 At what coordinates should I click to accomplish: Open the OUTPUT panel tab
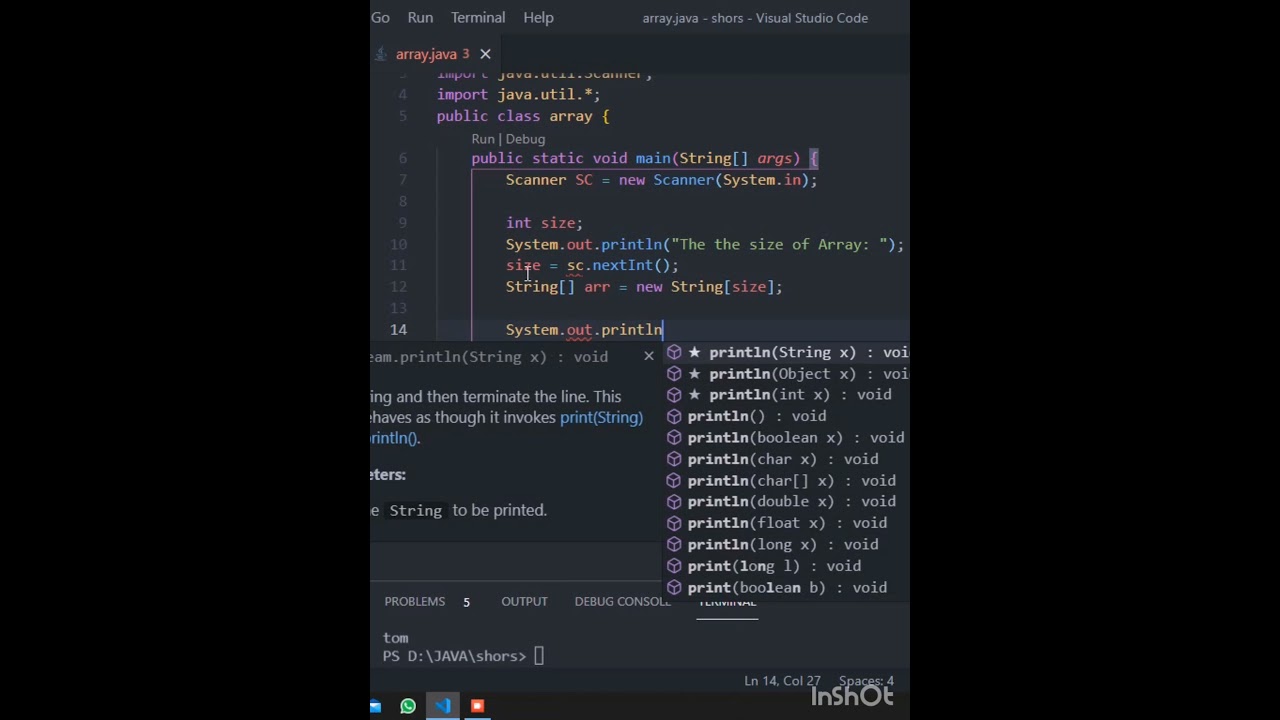524,601
